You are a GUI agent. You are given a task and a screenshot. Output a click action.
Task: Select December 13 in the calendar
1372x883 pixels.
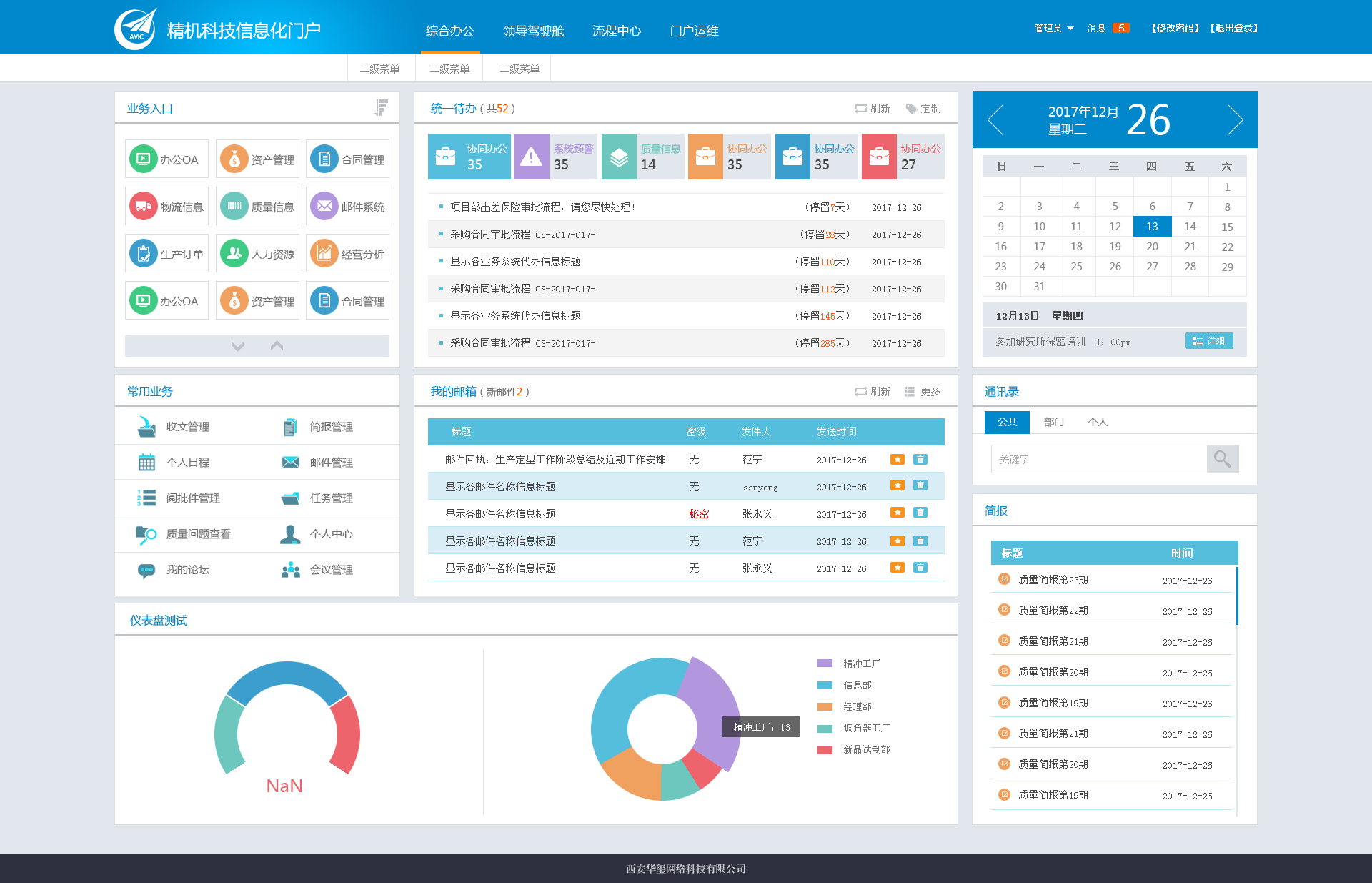pos(1152,227)
